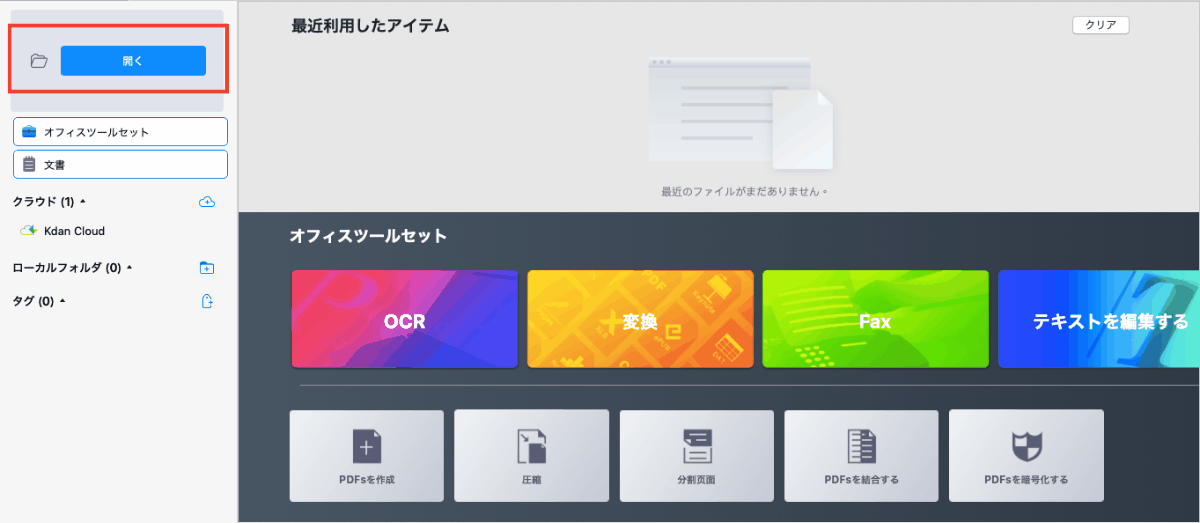Image resolution: width=1200 pixels, height=523 pixels.
Task: Click the PDFsを結合する tile
Action: click(861, 455)
